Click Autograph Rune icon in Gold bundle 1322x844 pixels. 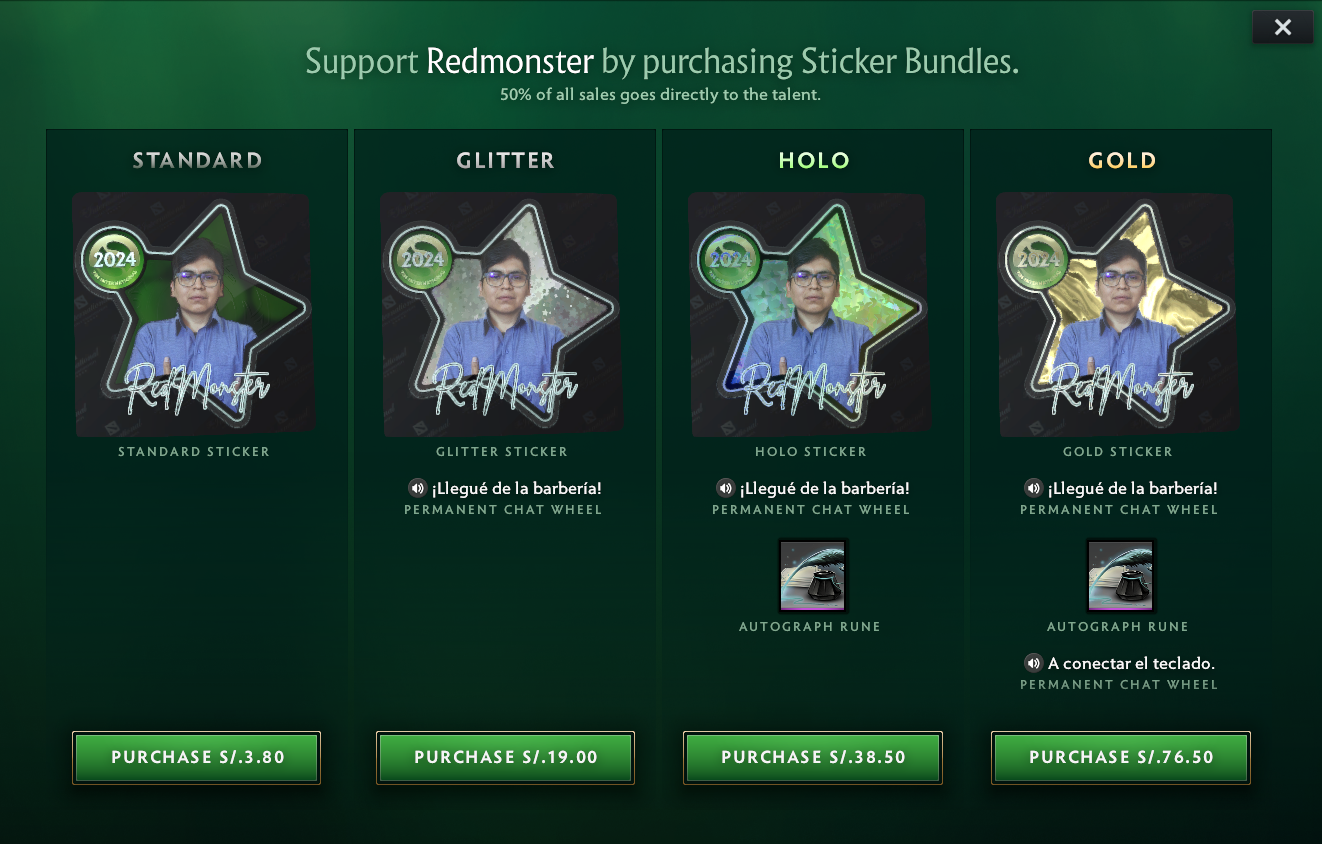1121,575
